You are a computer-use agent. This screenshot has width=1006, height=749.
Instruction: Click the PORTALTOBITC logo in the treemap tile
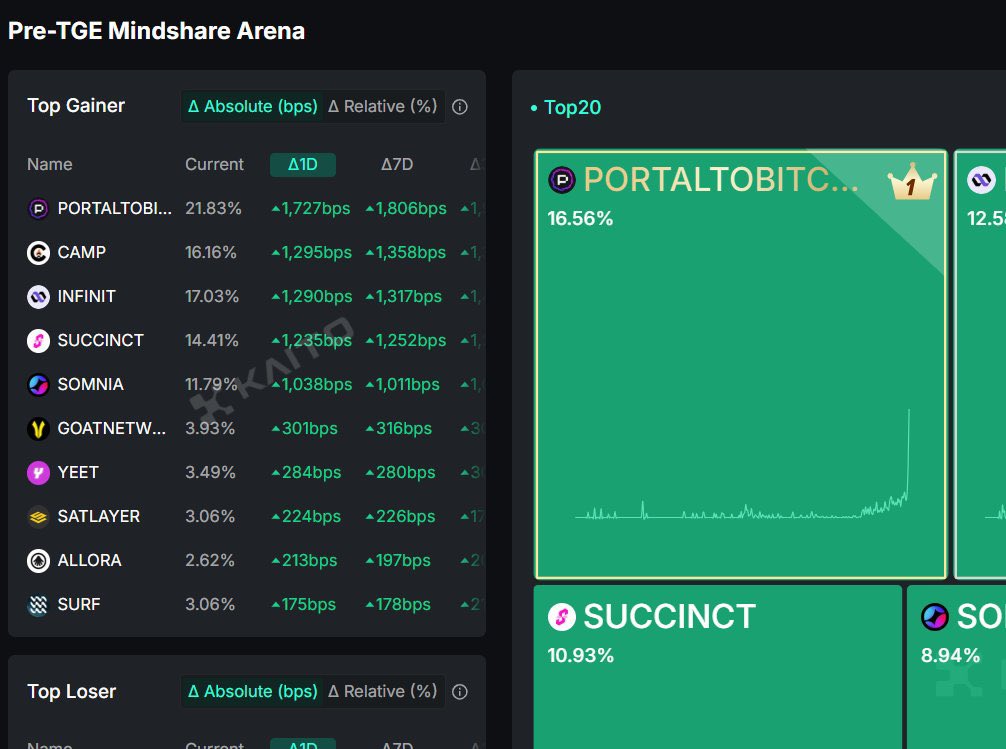coord(562,180)
